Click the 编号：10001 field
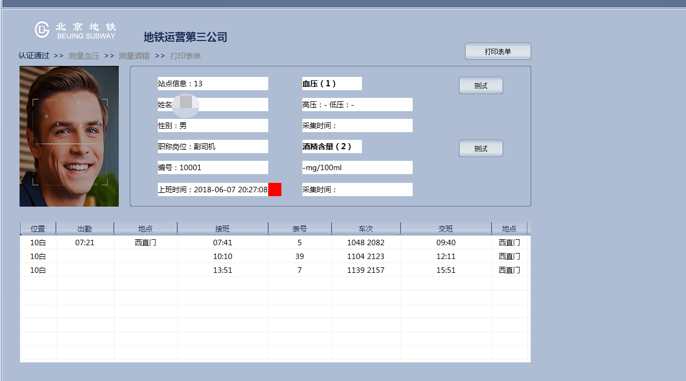Screen dimensions: 686x381 pyautogui.click(x=213, y=168)
